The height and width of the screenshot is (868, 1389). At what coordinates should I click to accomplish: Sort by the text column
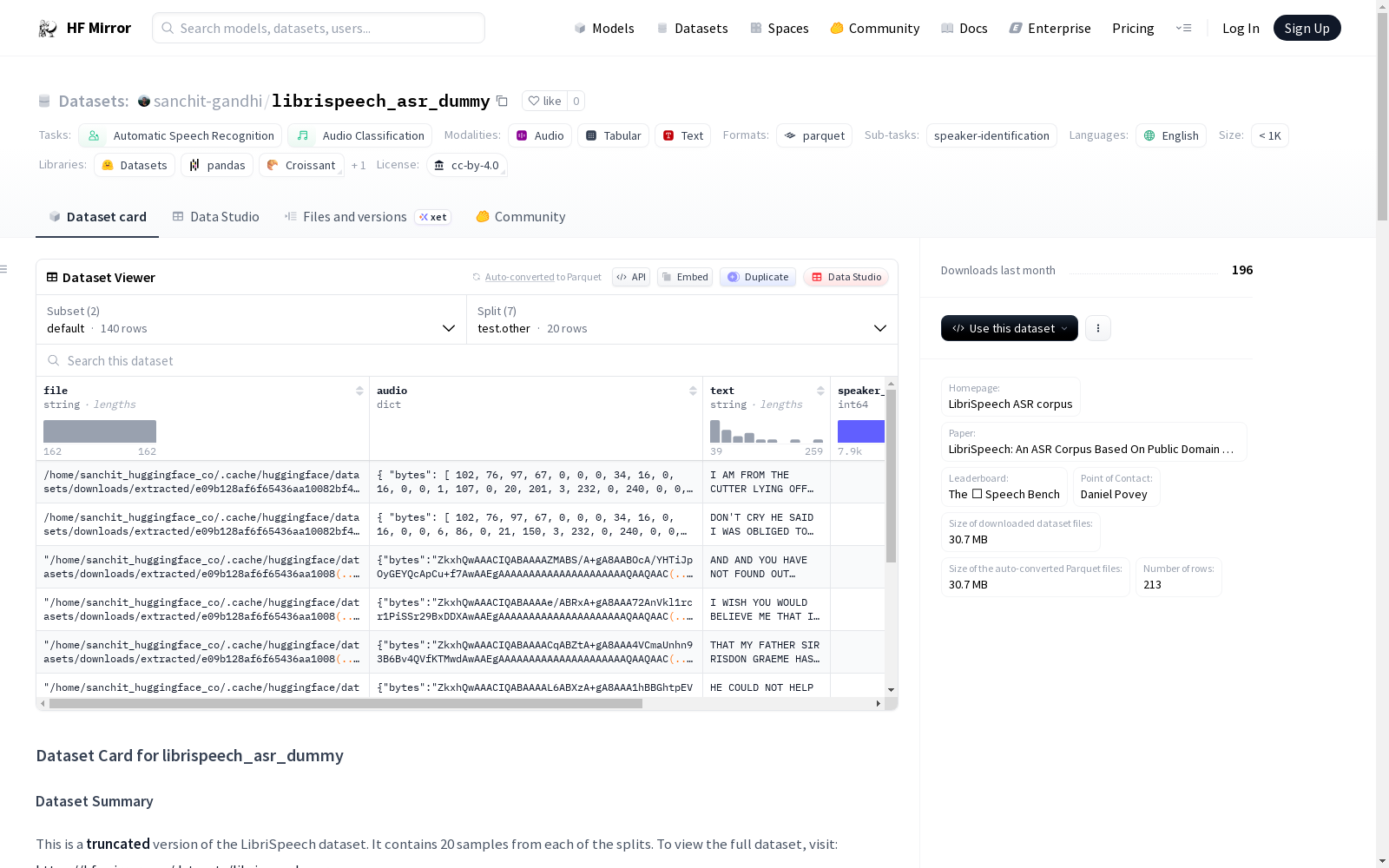tap(820, 391)
